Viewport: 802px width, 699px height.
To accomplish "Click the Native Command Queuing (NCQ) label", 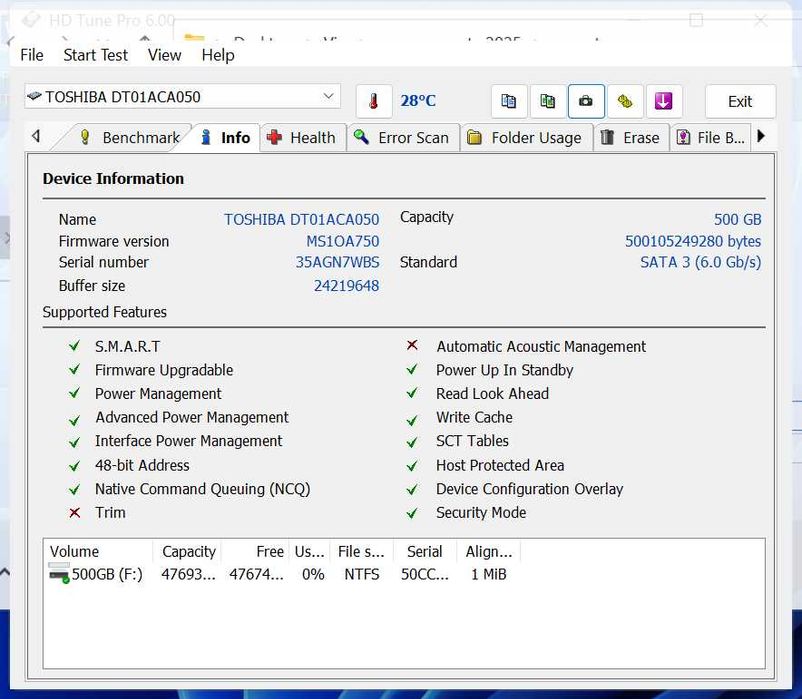I will tap(203, 489).
